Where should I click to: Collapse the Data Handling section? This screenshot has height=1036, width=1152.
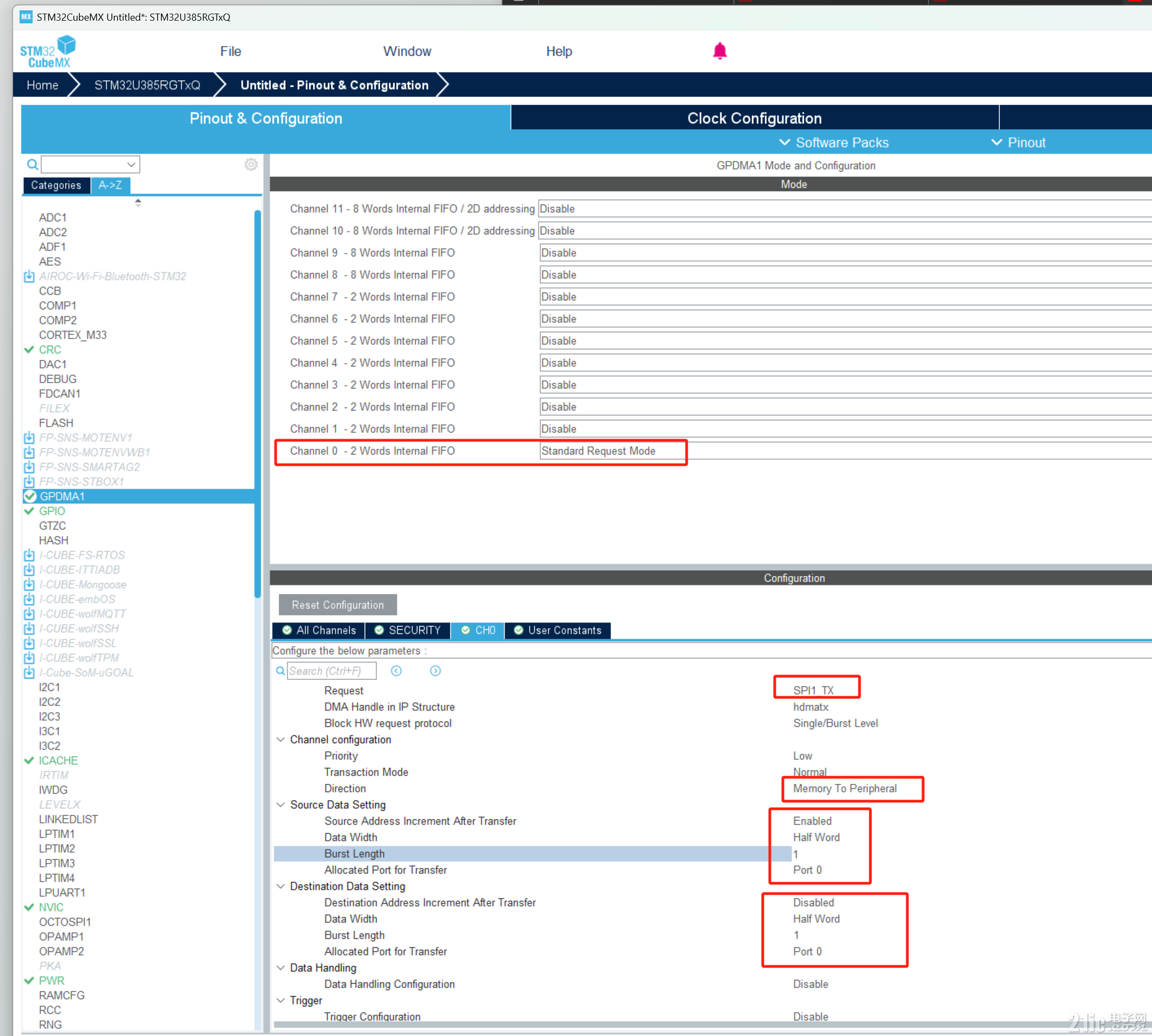281,968
